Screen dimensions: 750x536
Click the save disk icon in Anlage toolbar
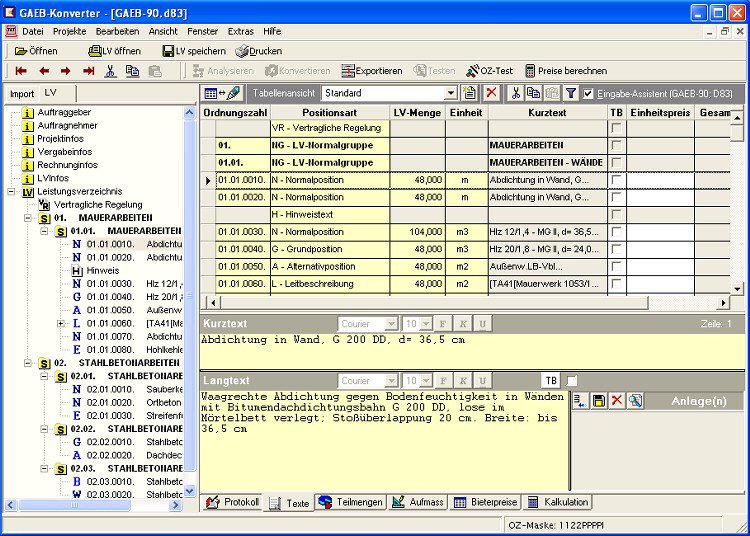[x=599, y=401]
